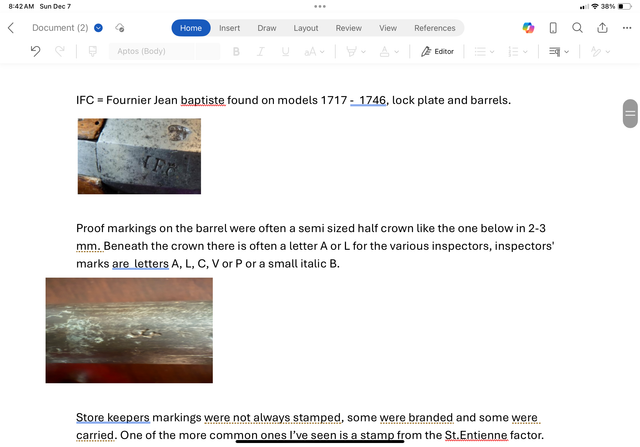Screen dimensions: 640x447
Task: Open the Editor proofing button
Action: point(437,51)
